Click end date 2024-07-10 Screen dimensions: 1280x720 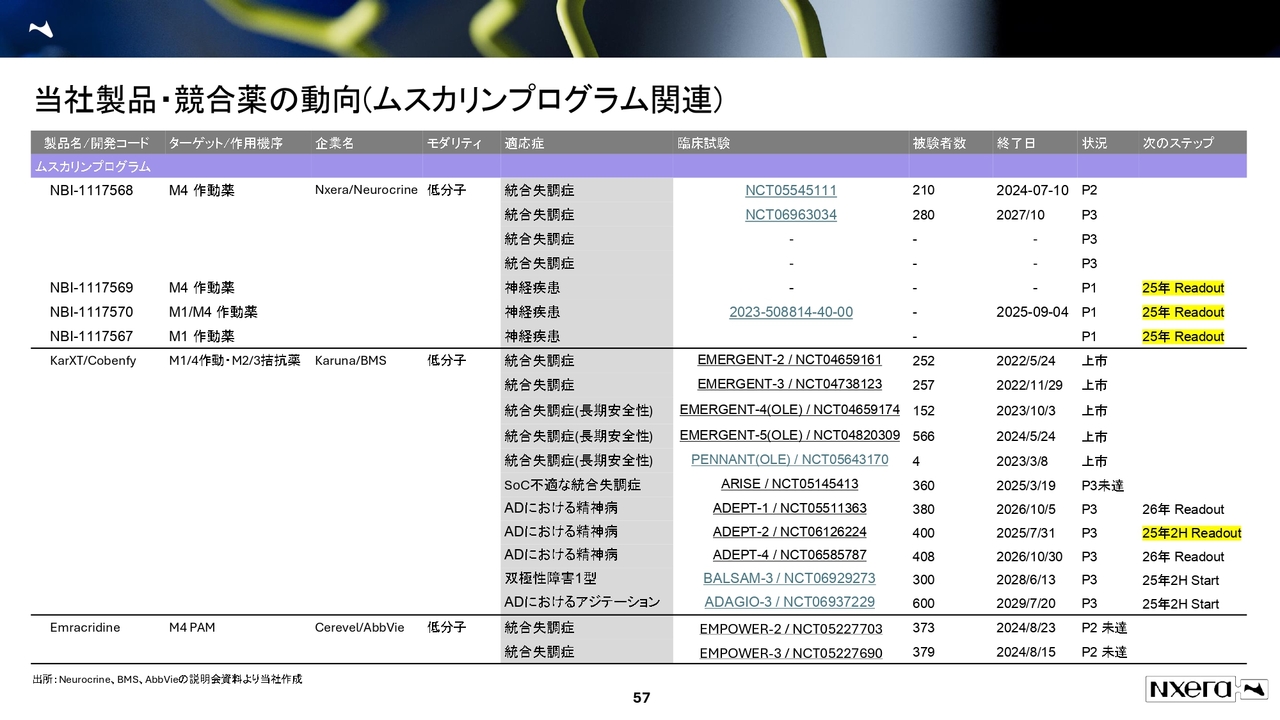[1032, 190]
